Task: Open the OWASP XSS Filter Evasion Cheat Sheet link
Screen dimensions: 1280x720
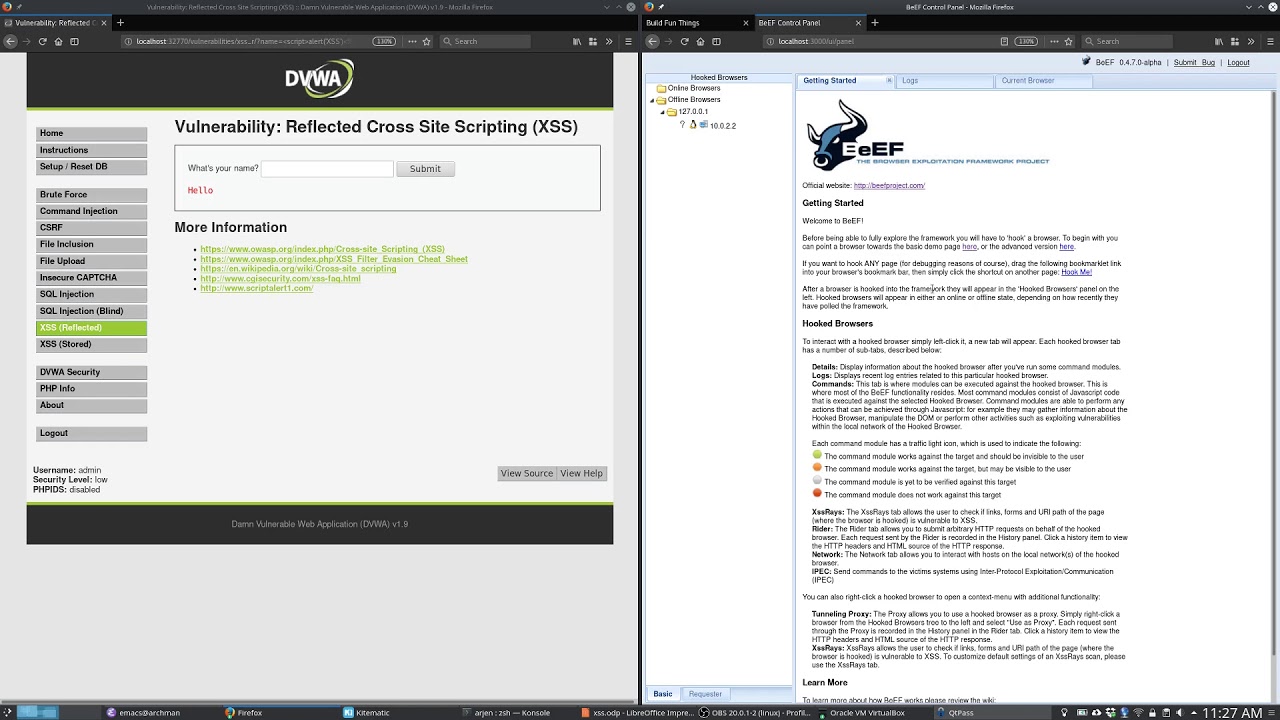Action: pos(334,259)
